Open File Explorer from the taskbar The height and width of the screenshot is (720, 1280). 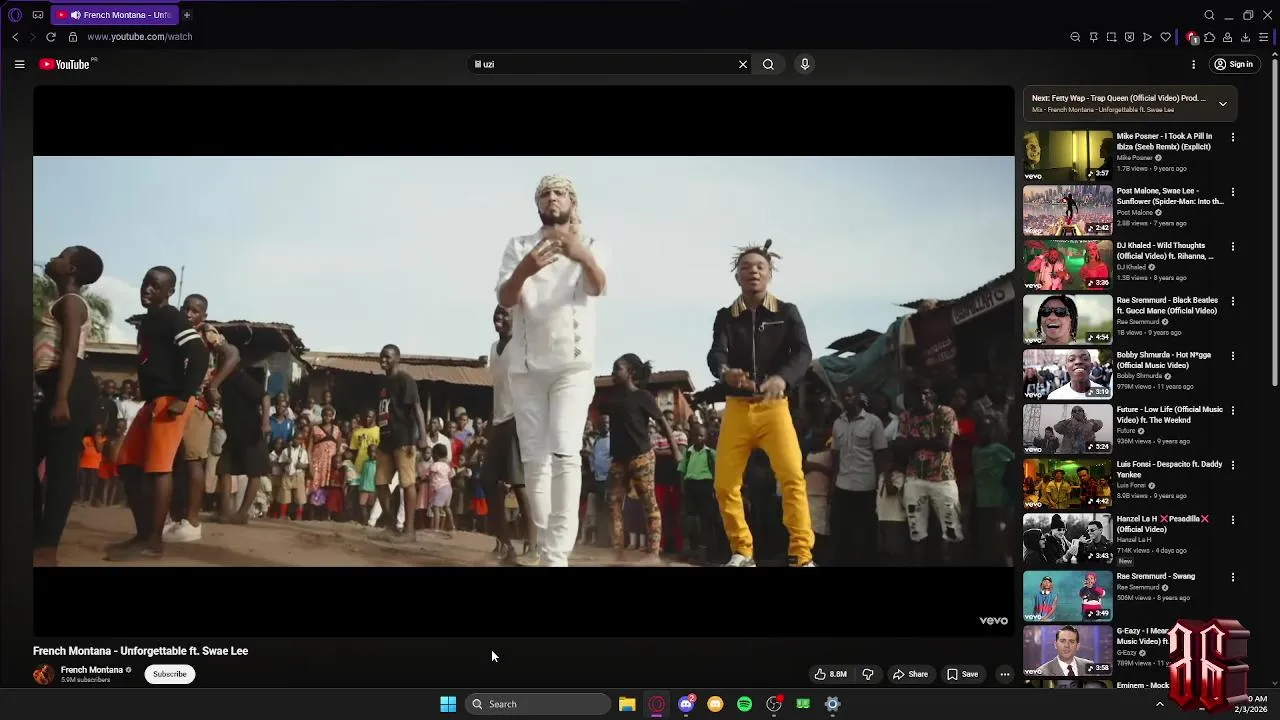tap(627, 704)
